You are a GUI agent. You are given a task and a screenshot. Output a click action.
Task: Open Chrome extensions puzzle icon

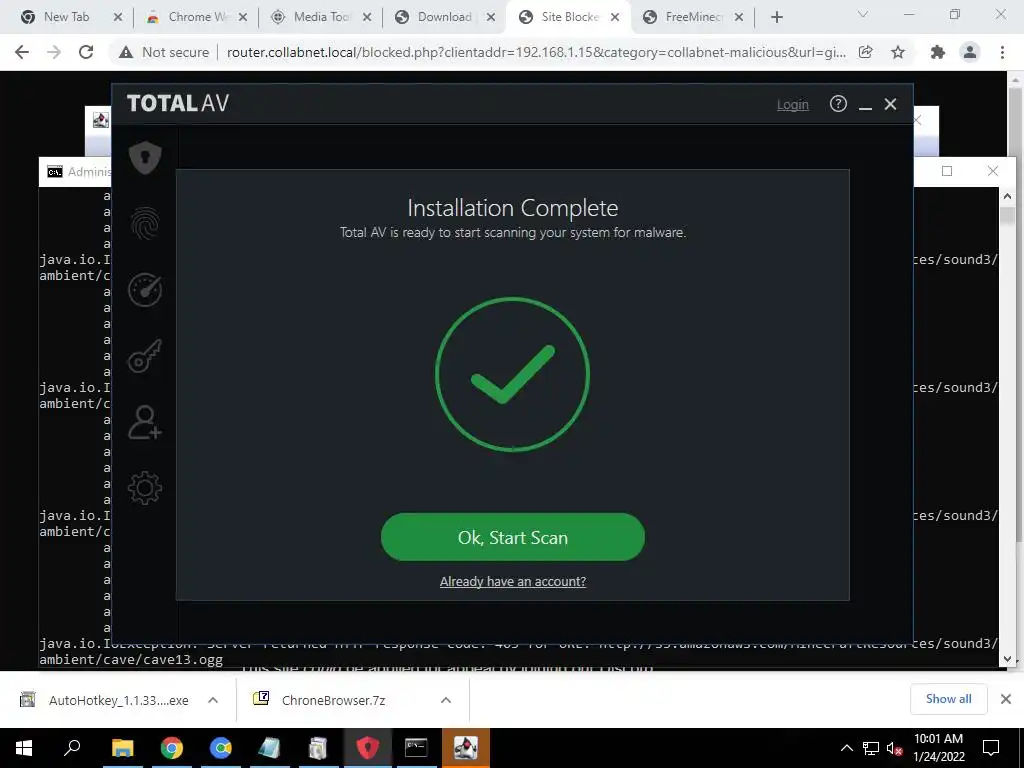[x=938, y=52]
